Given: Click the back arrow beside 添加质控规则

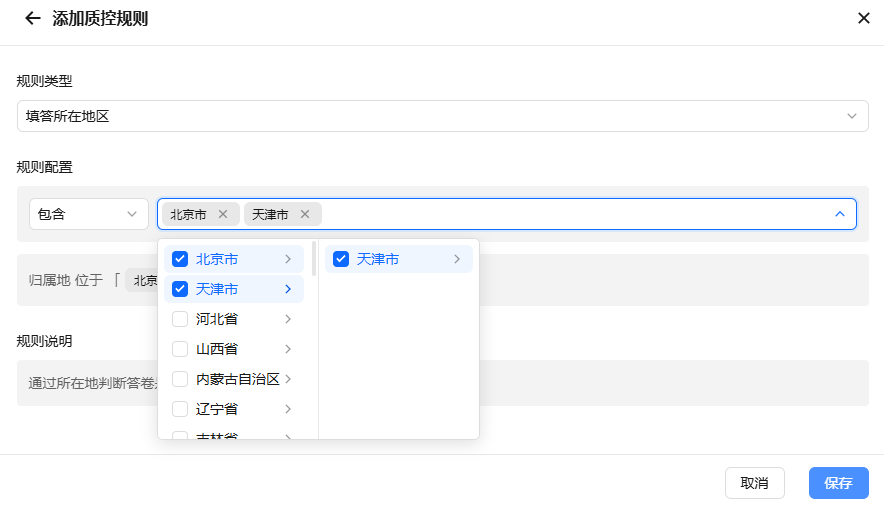Looking at the screenshot, I should (33, 19).
